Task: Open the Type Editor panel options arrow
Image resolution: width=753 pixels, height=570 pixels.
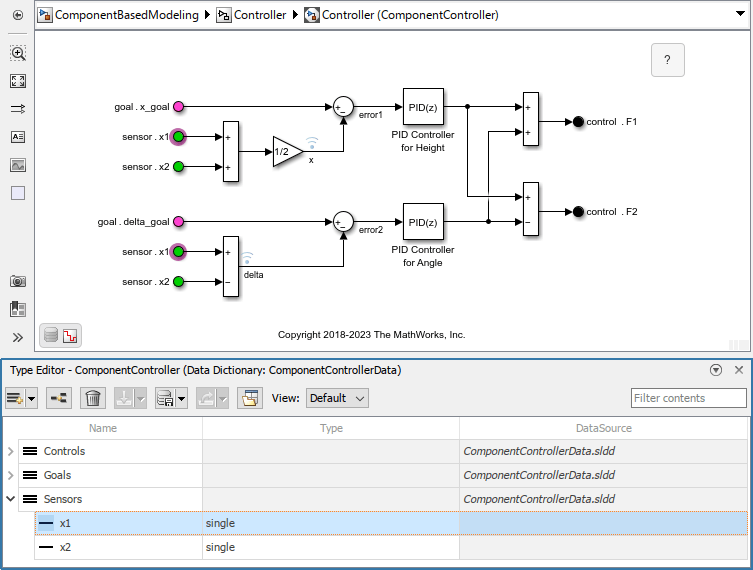Action: [716, 370]
